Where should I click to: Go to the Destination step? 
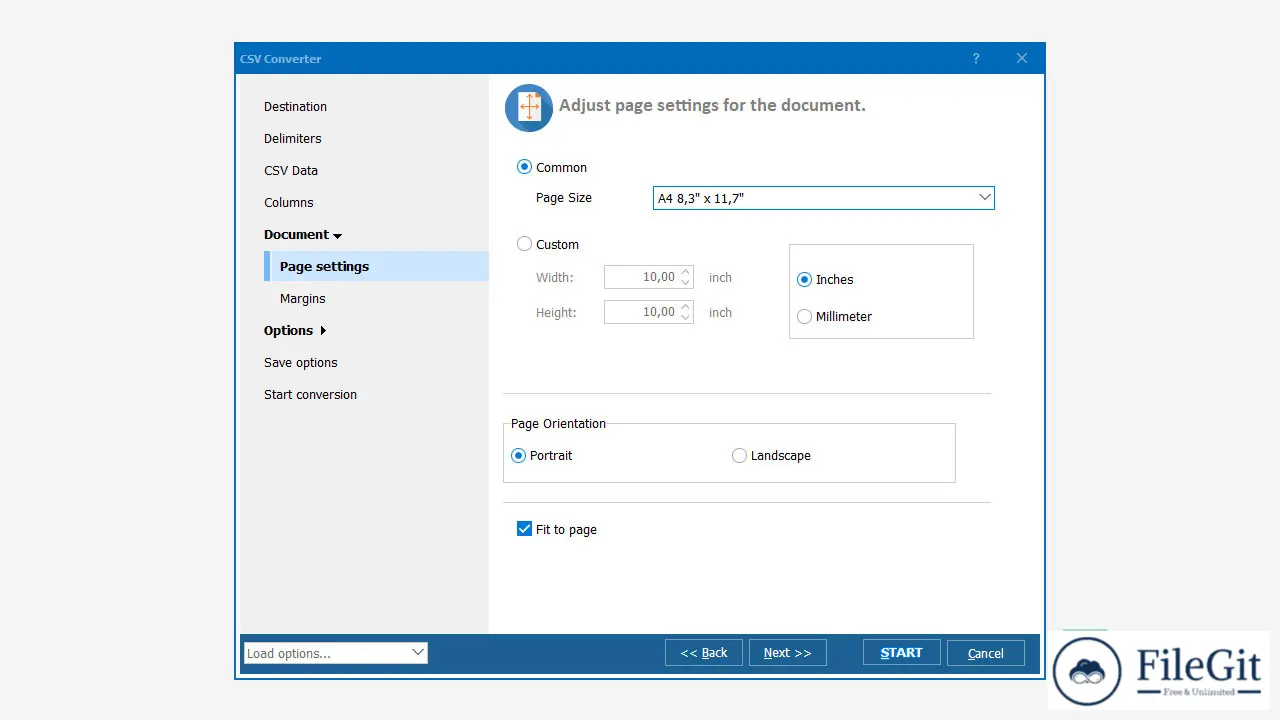(295, 106)
